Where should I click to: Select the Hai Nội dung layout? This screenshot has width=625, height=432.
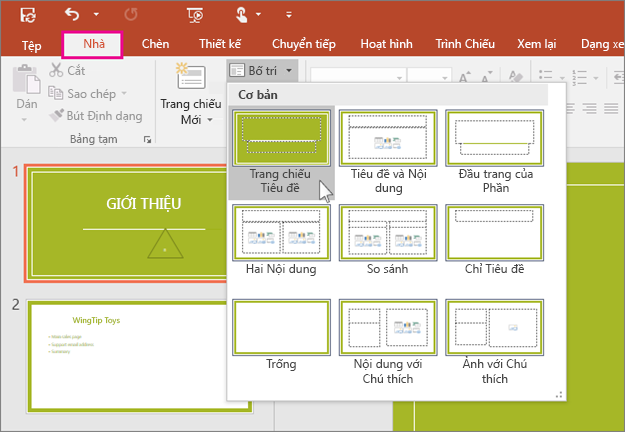[281, 240]
